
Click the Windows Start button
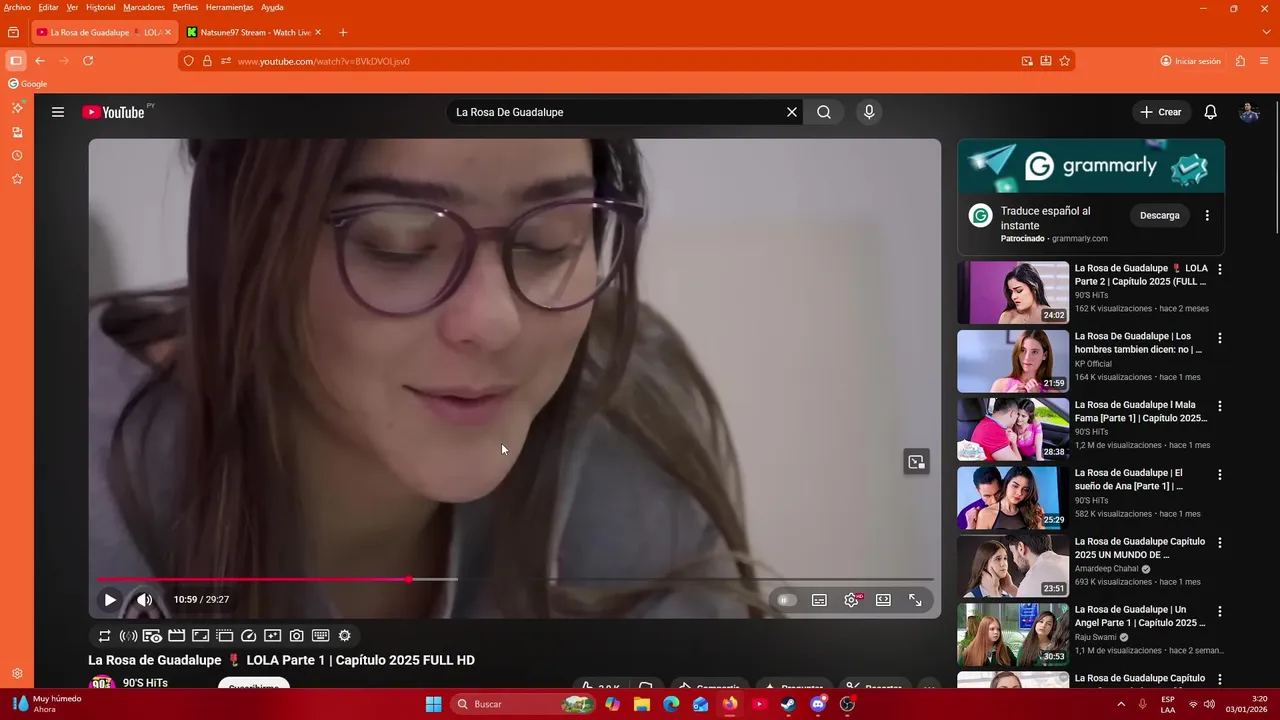433,704
